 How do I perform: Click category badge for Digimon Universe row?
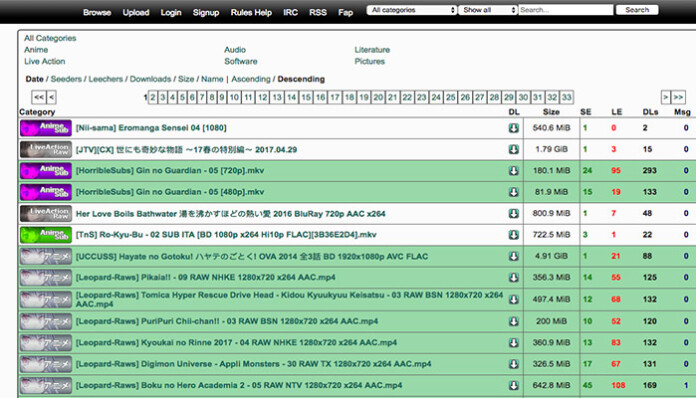pyautogui.click(x=46, y=364)
